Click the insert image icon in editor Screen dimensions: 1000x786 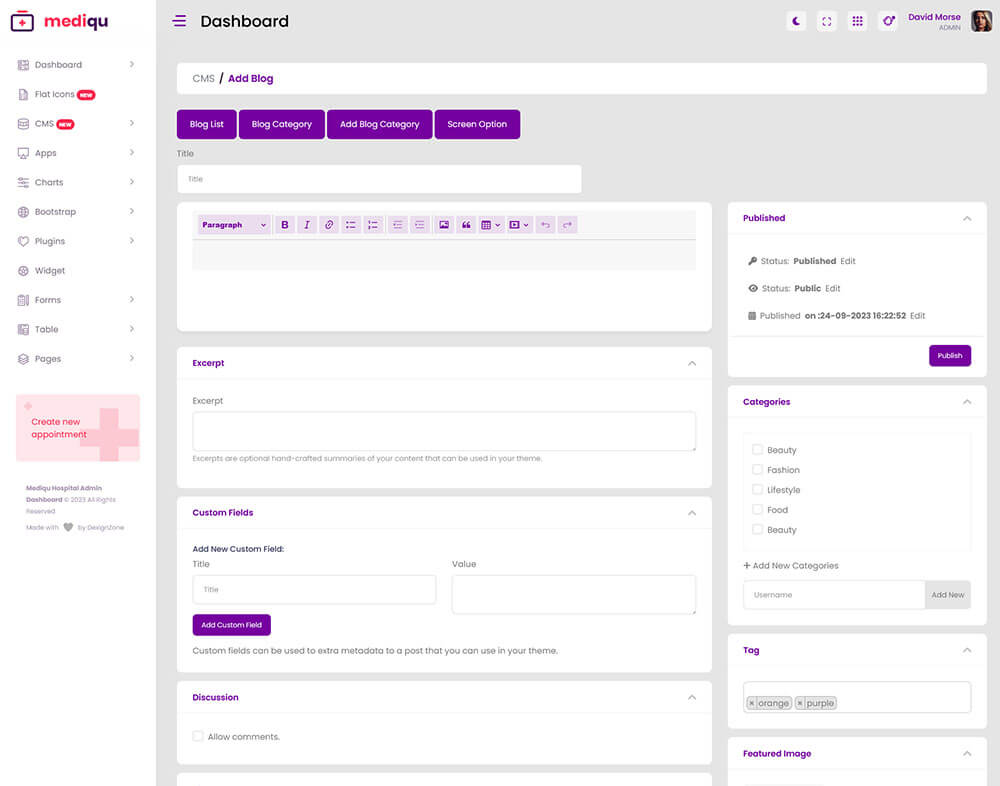[x=444, y=225]
